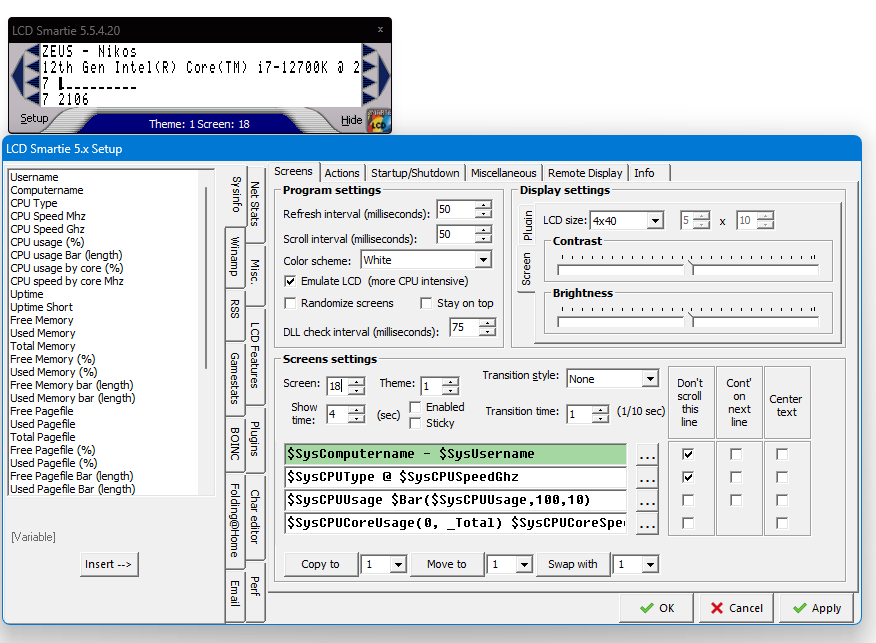Uncheck Don't scroll this line for the first line
The width and height of the screenshot is (876, 643).
(690, 453)
